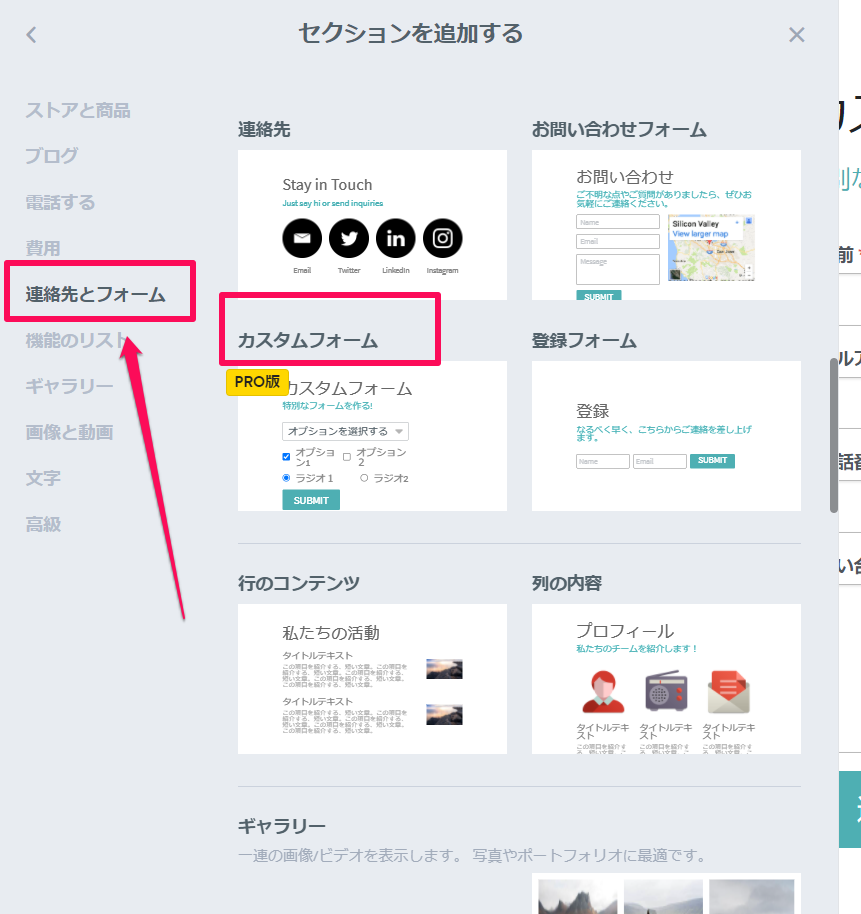Select the ラジオ1 radio button
The image size is (861, 914).
(x=286, y=478)
